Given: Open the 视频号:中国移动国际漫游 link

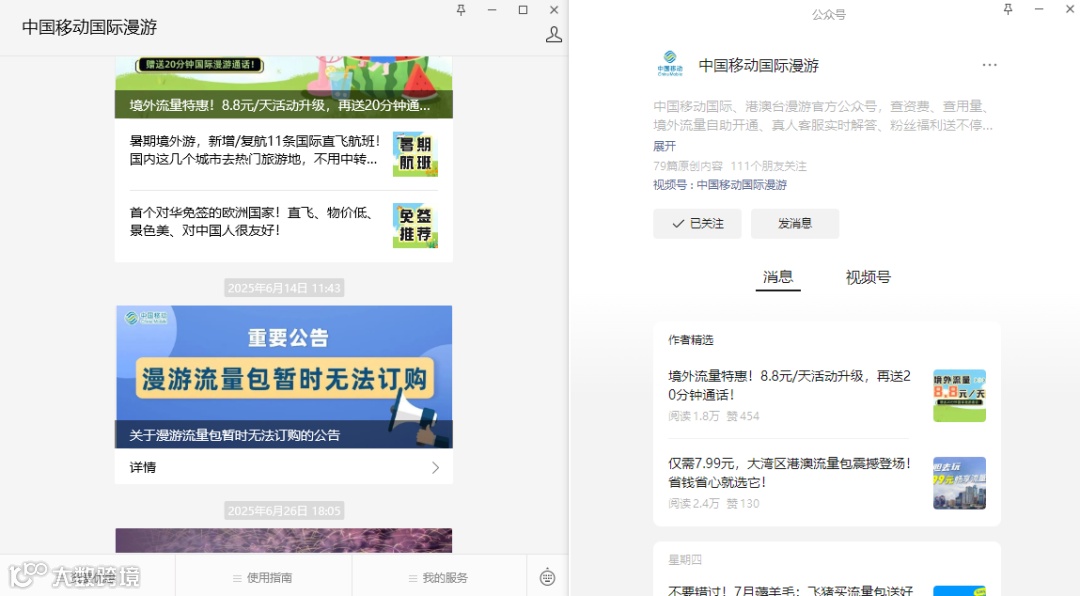Looking at the screenshot, I should 720,185.
